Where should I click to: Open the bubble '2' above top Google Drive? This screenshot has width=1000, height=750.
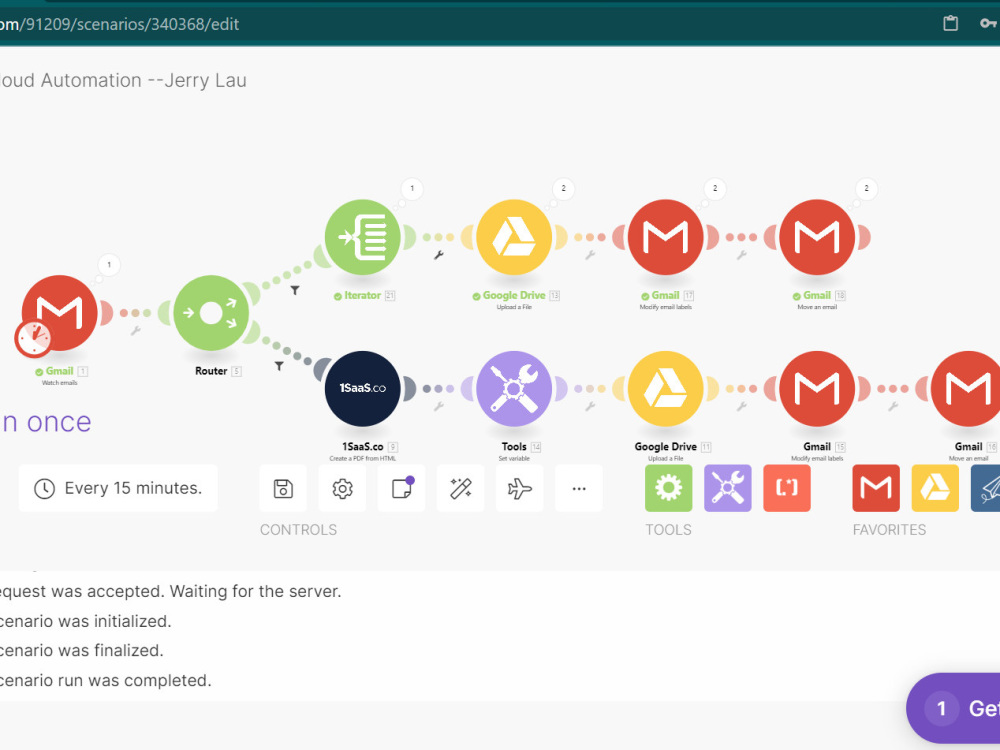(x=564, y=189)
